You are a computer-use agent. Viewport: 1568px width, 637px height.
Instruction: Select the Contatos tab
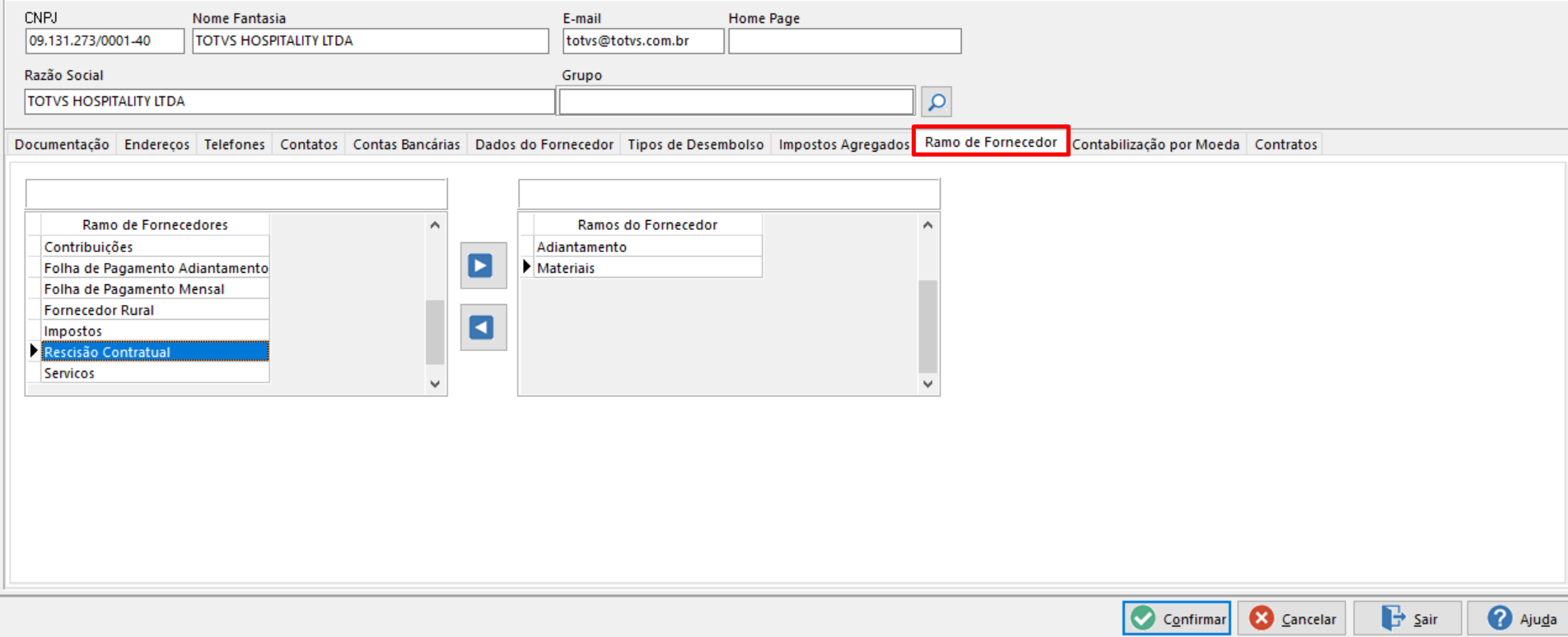click(309, 144)
